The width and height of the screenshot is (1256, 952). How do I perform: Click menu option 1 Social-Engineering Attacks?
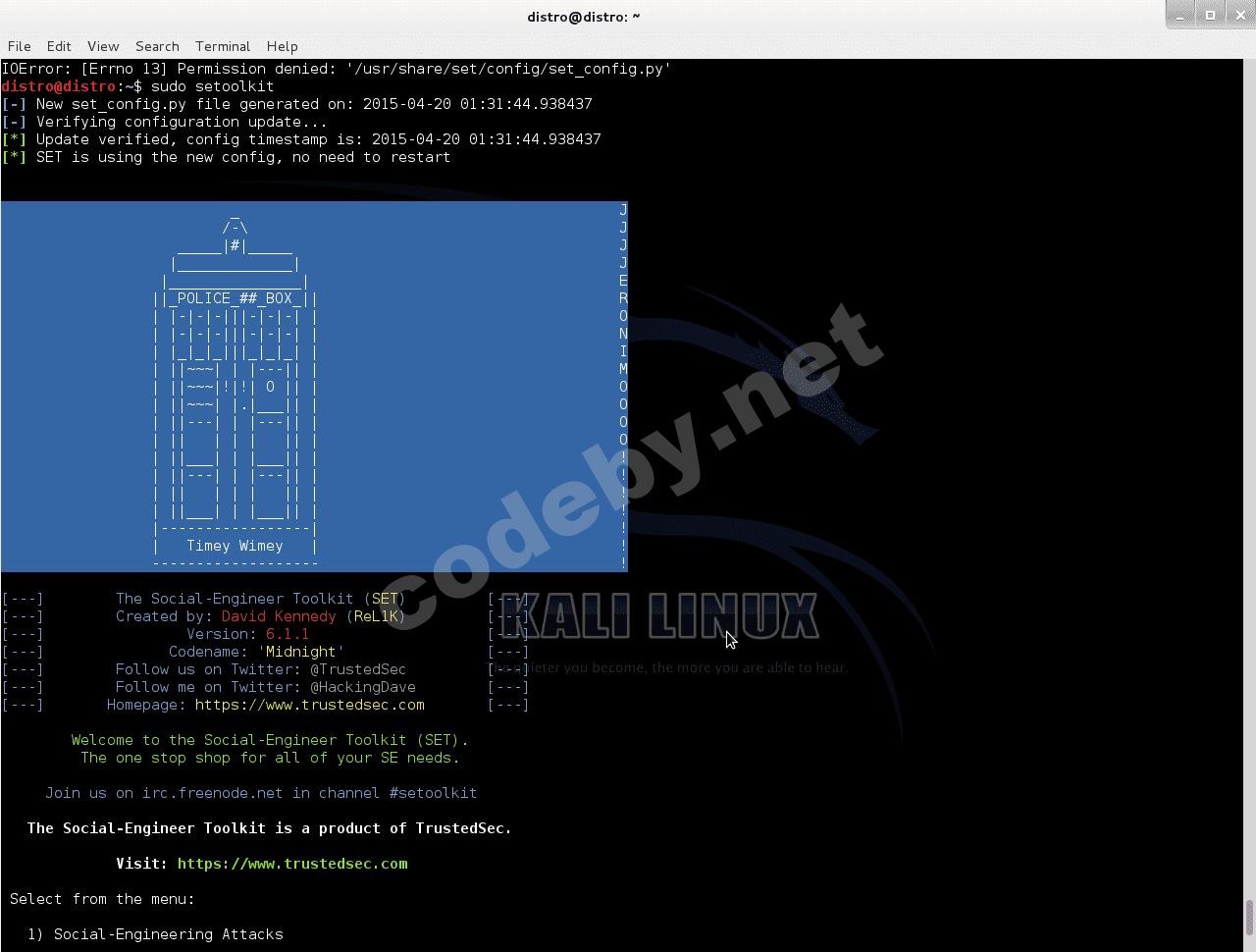(155, 934)
